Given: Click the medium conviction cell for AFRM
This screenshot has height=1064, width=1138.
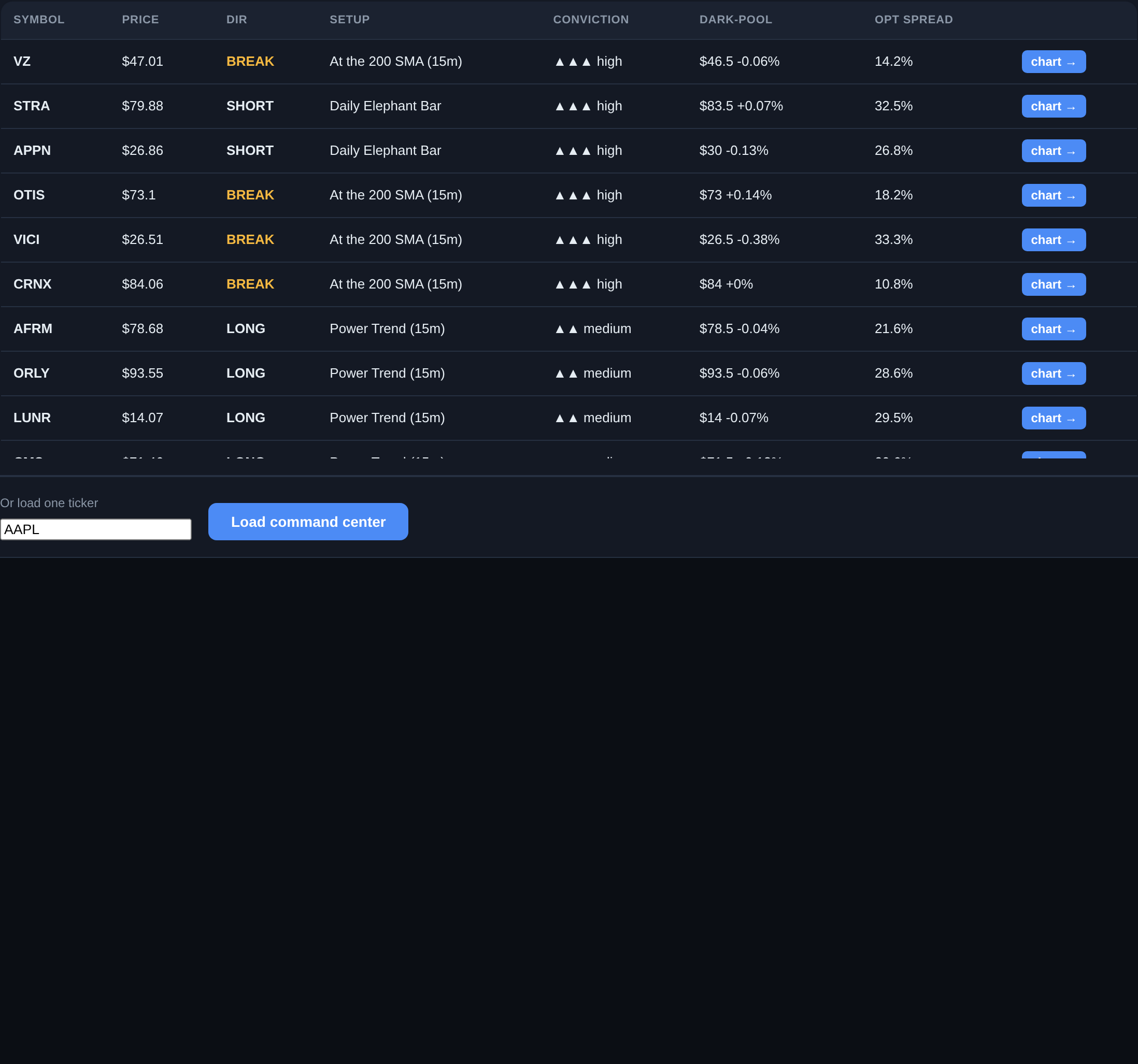Looking at the screenshot, I should 592,328.
